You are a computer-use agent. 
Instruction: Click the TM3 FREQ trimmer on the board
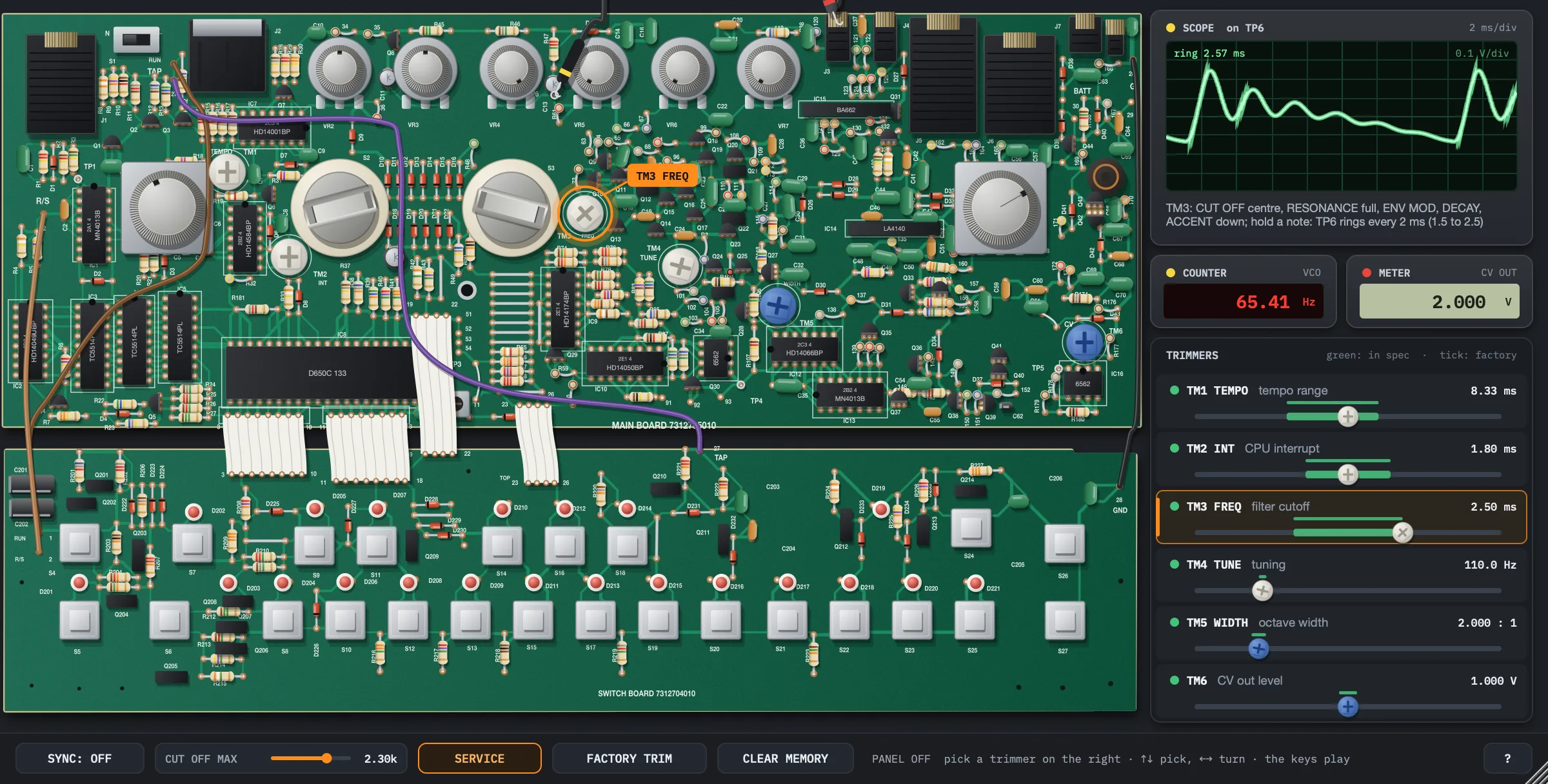585,213
